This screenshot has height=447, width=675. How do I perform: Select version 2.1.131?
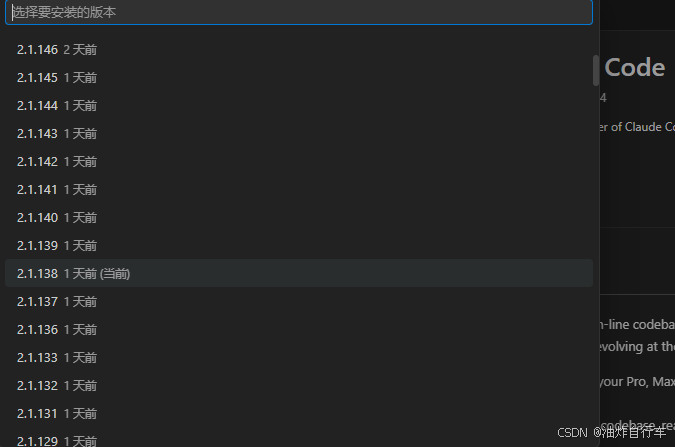(299, 413)
